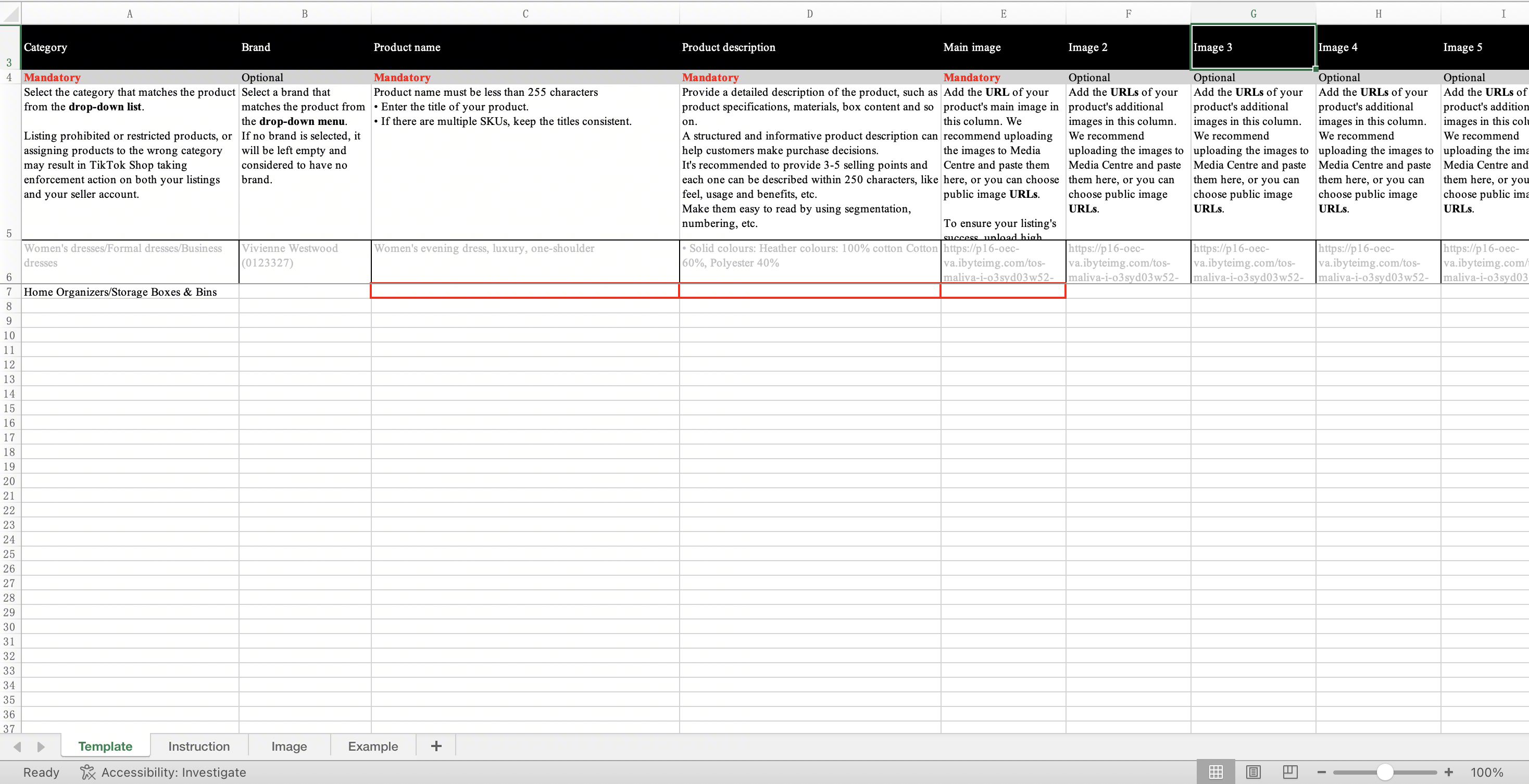Screen dimensions: 1529x784
Task: Click the Solid colours example description cell
Action: (810, 262)
